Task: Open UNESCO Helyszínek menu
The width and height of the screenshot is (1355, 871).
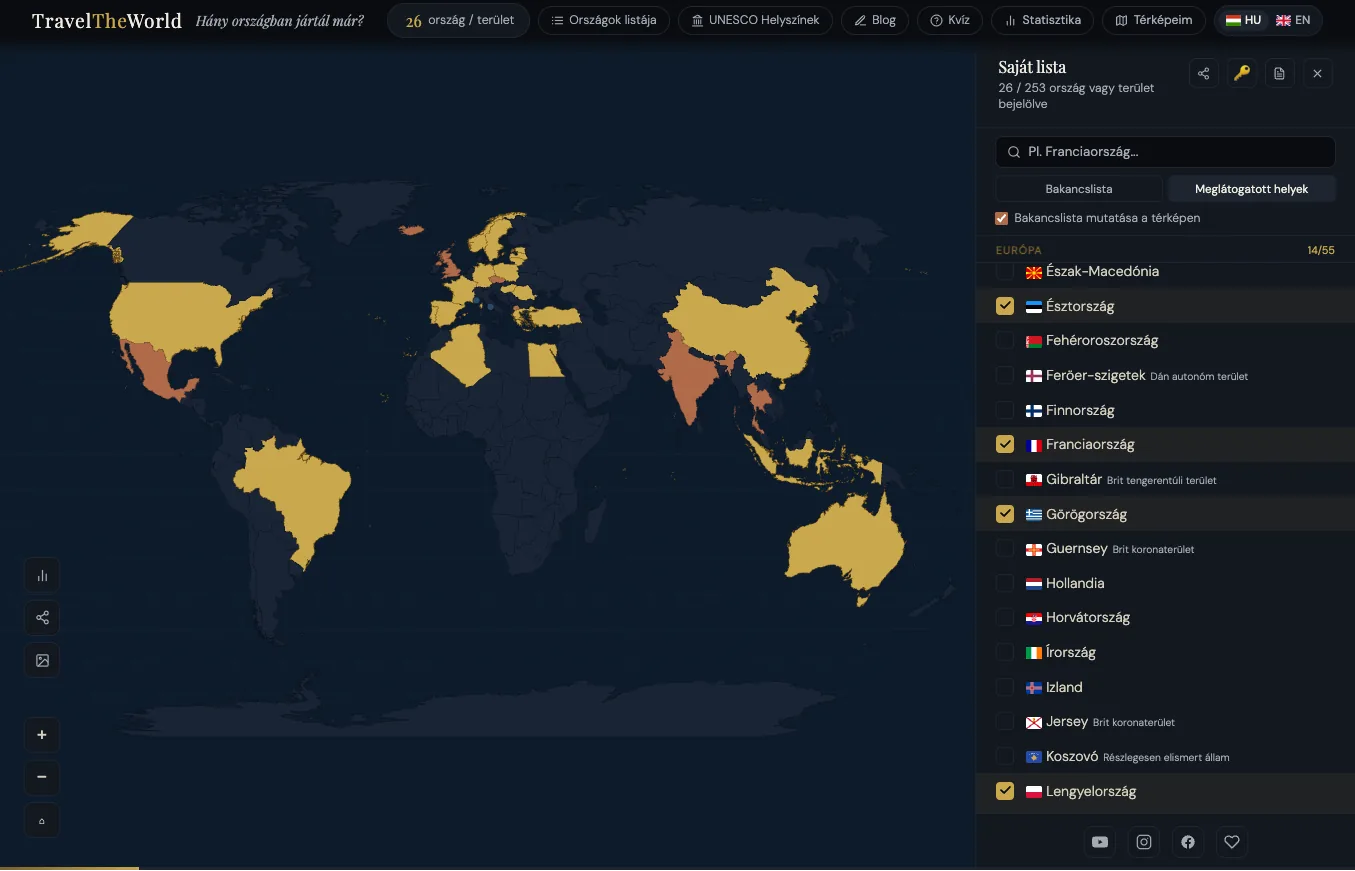Action: click(x=755, y=20)
